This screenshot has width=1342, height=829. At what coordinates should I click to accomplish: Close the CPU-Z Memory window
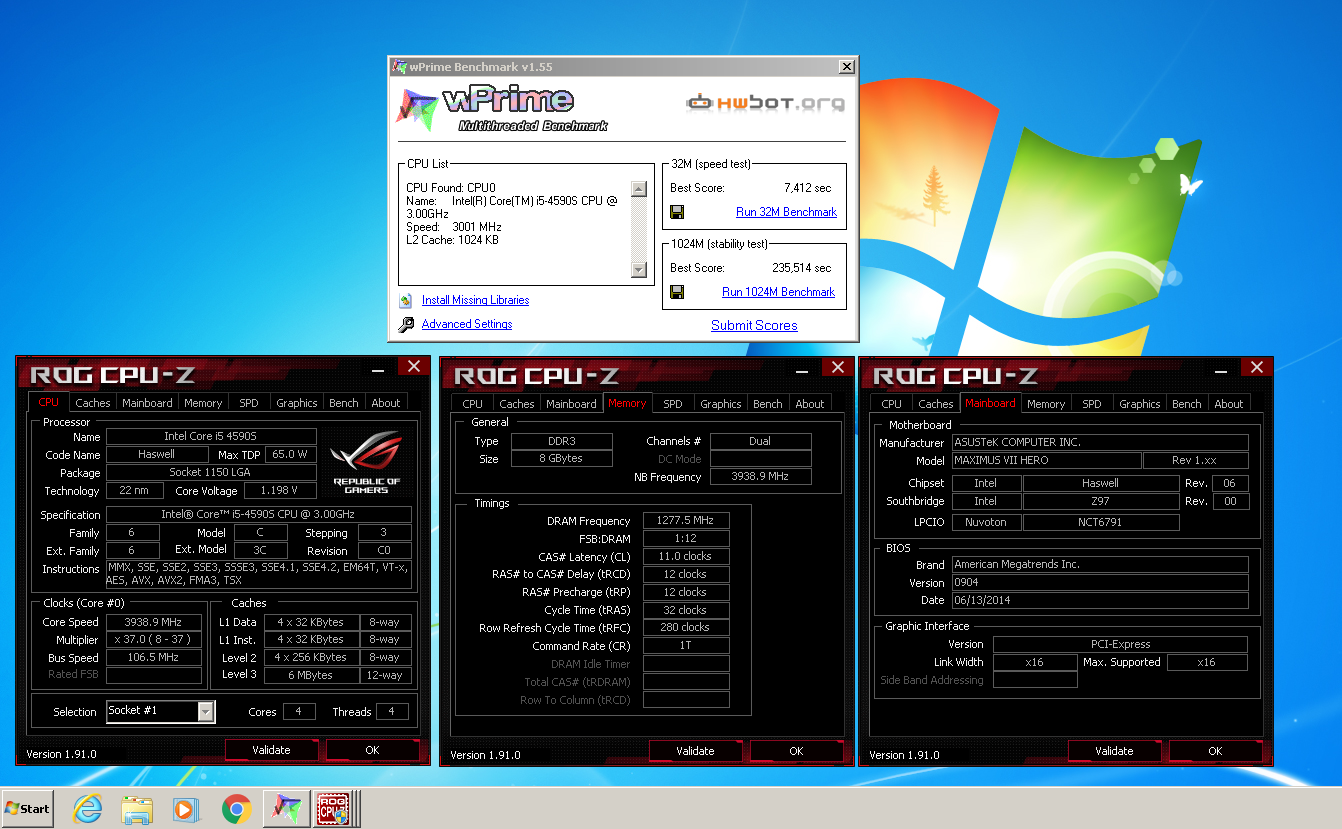(838, 366)
